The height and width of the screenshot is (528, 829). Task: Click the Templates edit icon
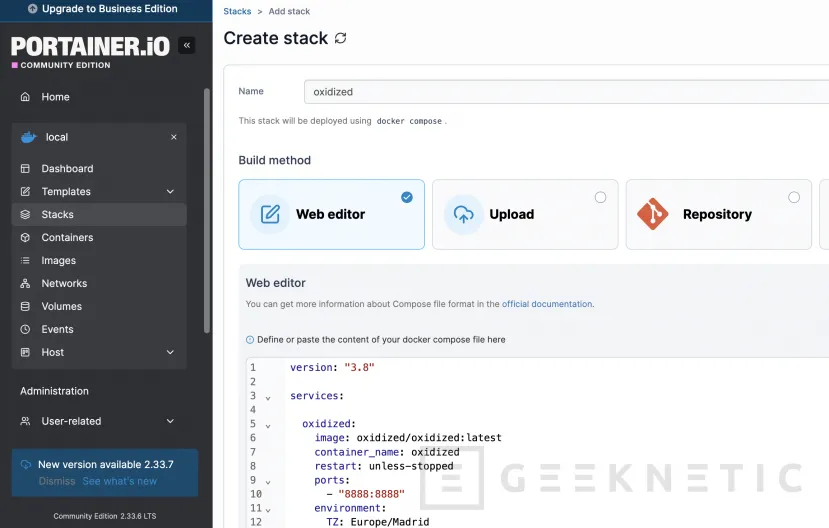tap(25, 191)
